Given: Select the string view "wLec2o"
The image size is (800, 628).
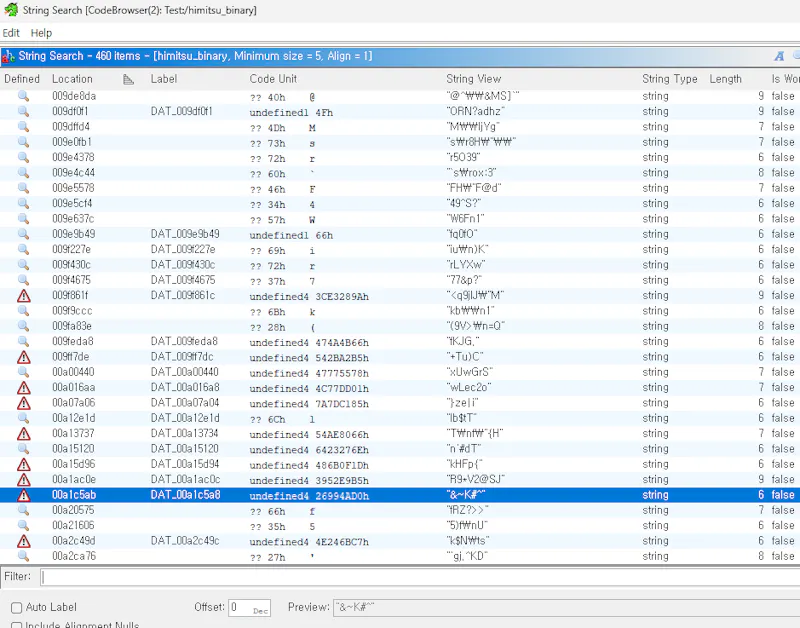Looking at the screenshot, I should tap(468, 387).
